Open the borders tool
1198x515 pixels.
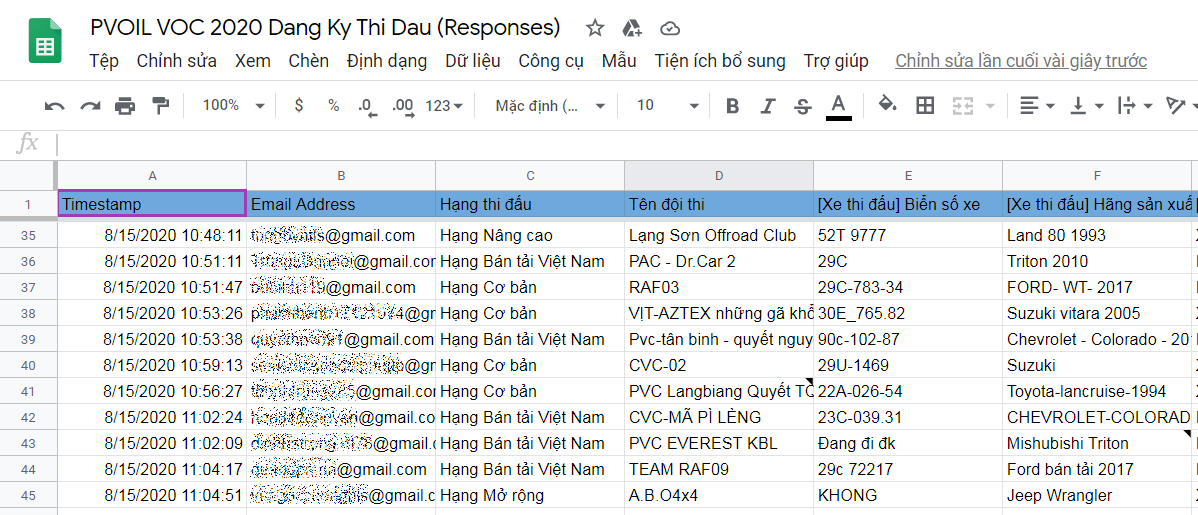pyautogui.click(x=925, y=105)
